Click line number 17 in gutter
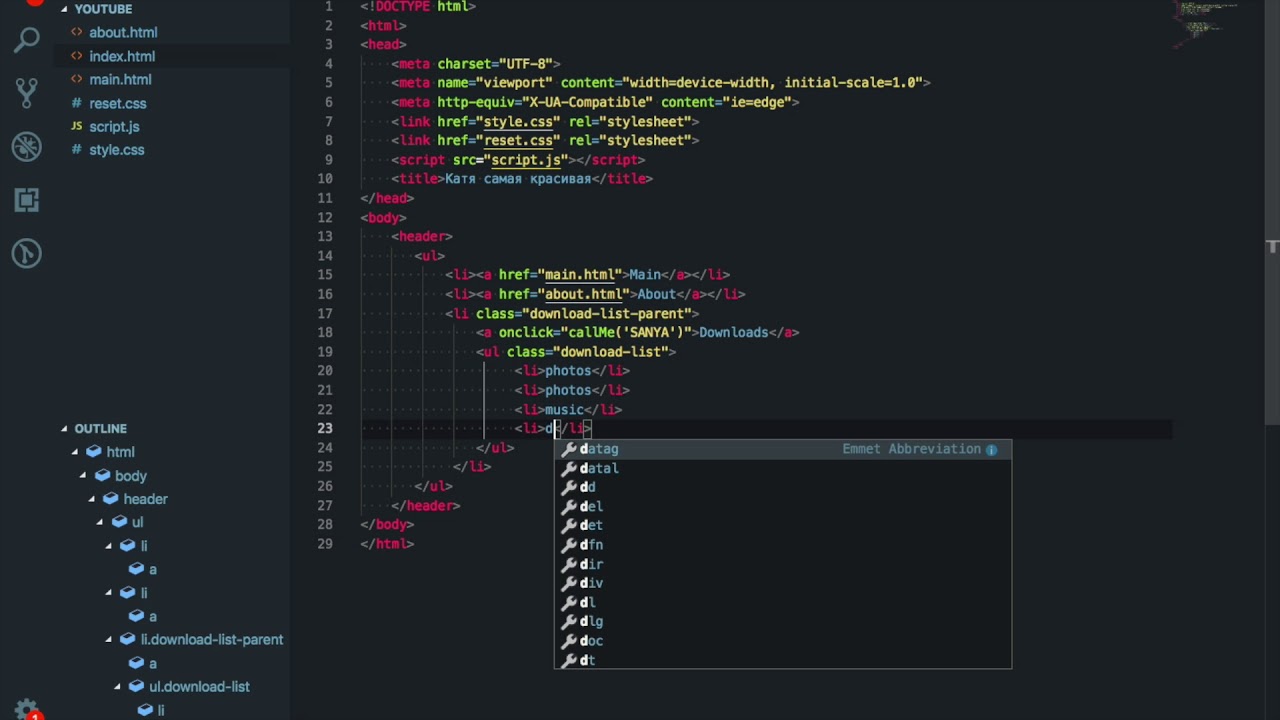This screenshot has height=720, width=1280. (325, 313)
